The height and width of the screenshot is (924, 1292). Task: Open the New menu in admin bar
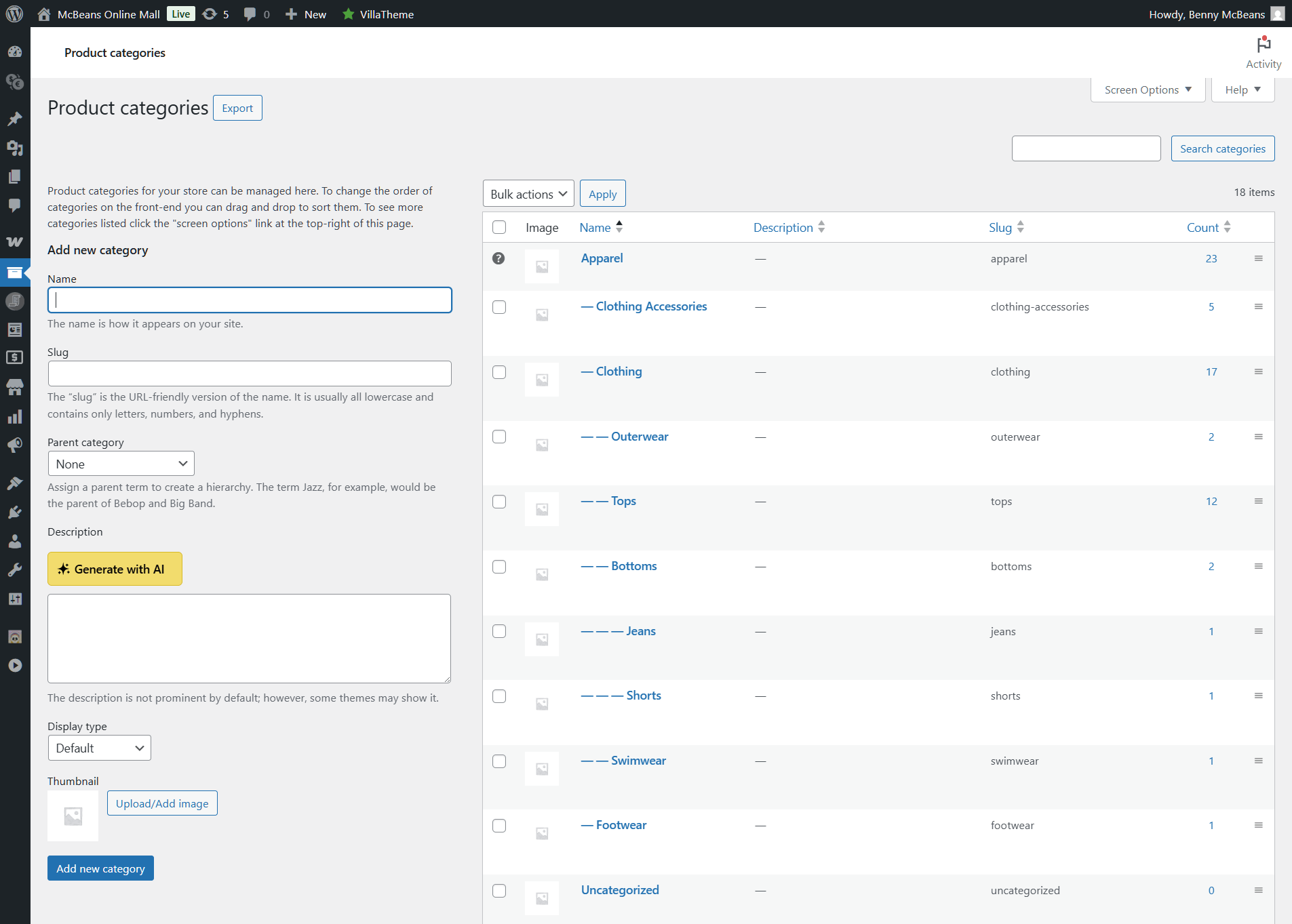[x=306, y=14]
